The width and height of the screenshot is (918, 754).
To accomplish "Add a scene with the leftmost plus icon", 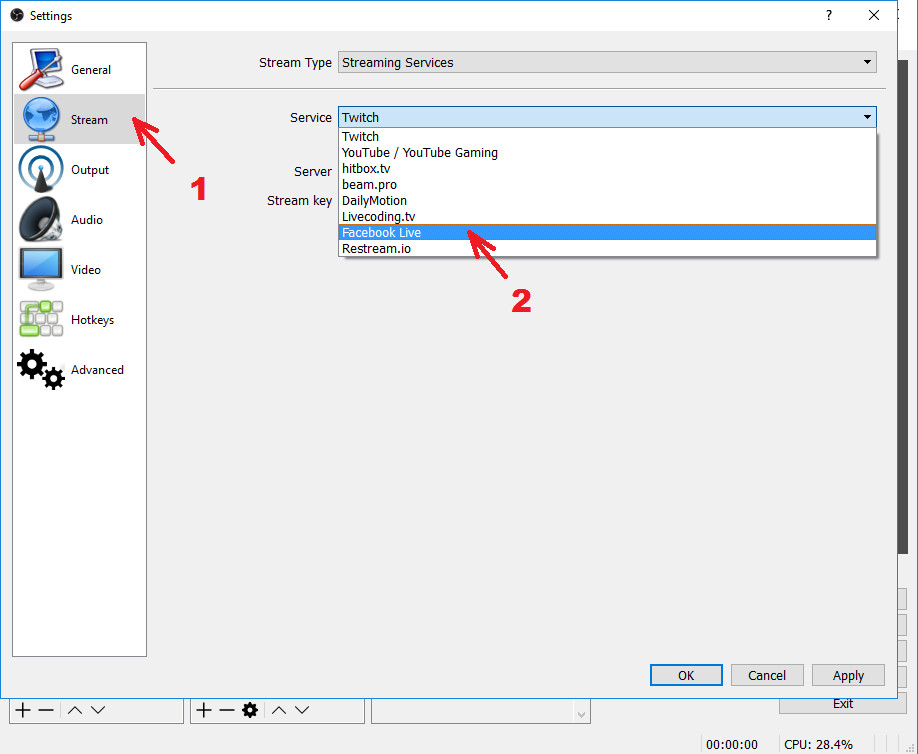I will (23, 710).
